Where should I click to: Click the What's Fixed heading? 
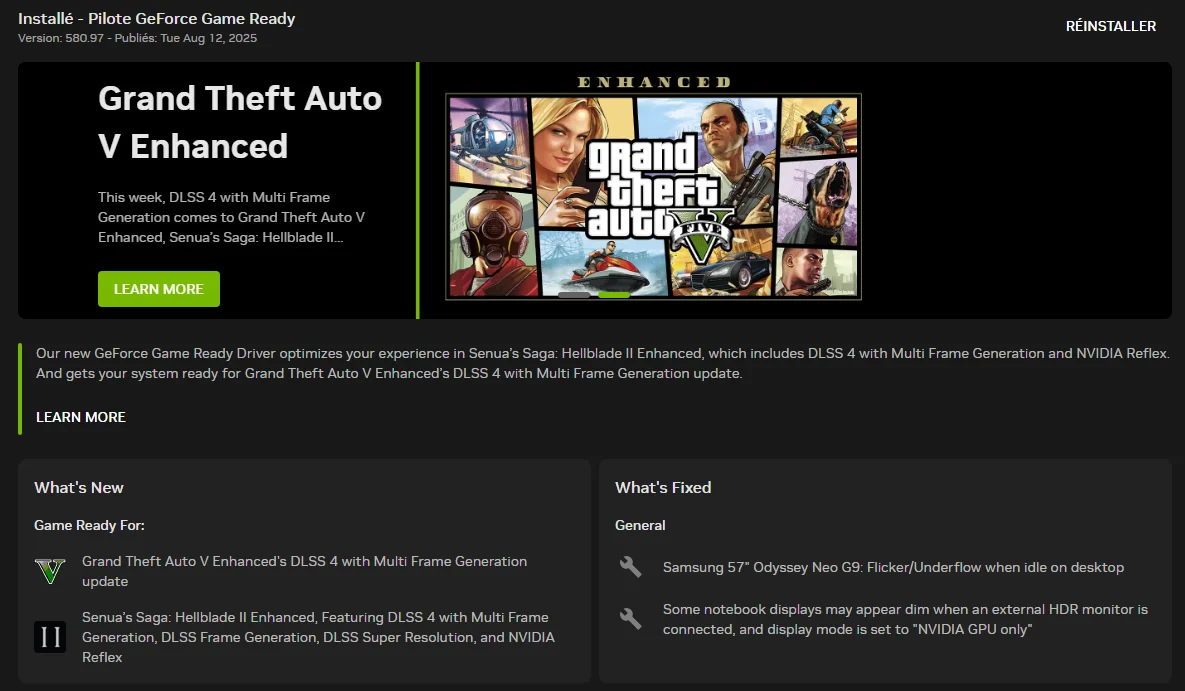[x=663, y=488]
